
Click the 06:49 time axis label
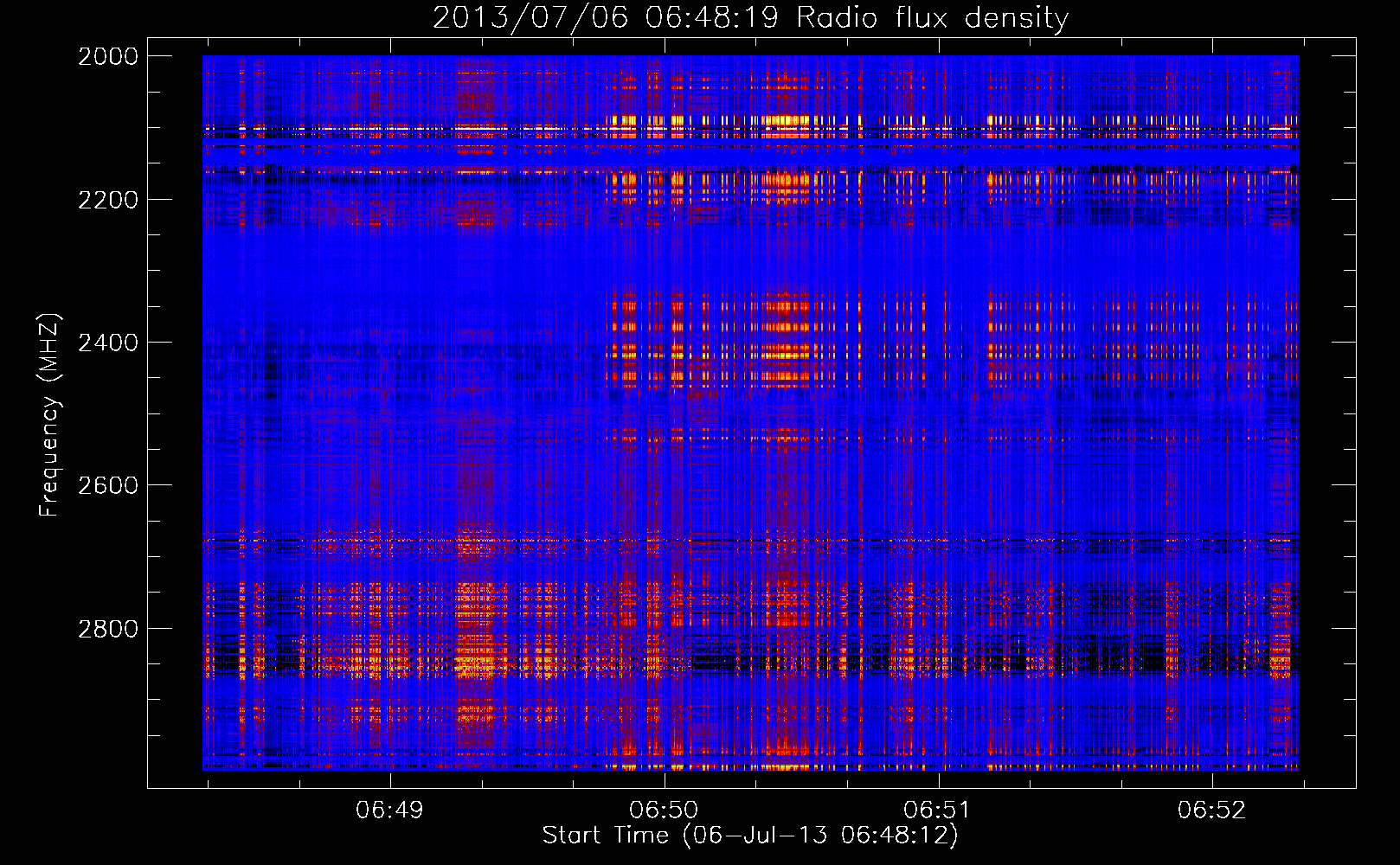(x=390, y=810)
